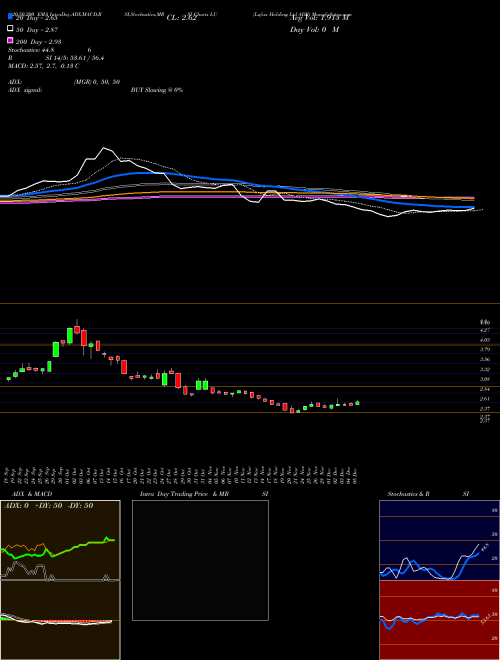Click the 'Avg Vol: 1.913 M' text
Viewport: 500px width, 660px height.
(x=320, y=18)
